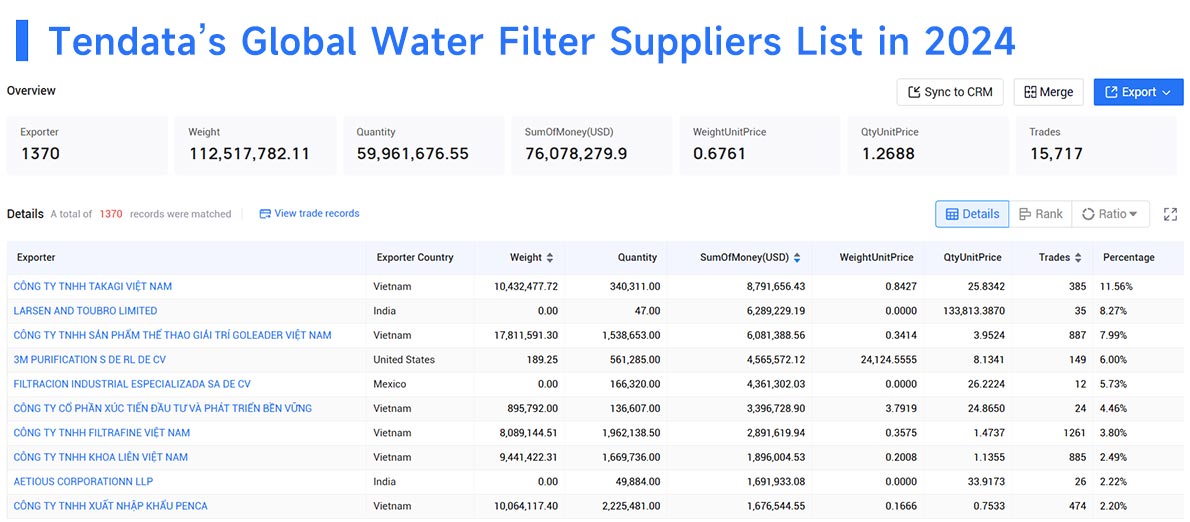Click the red 1370 records count
1190x522 pixels.
[x=111, y=214]
